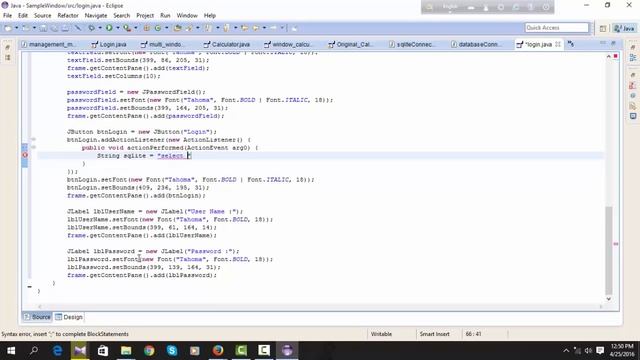The height and width of the screenshot is (360, 640).
Task: Run the program with green Run icon
Action: 109,28
